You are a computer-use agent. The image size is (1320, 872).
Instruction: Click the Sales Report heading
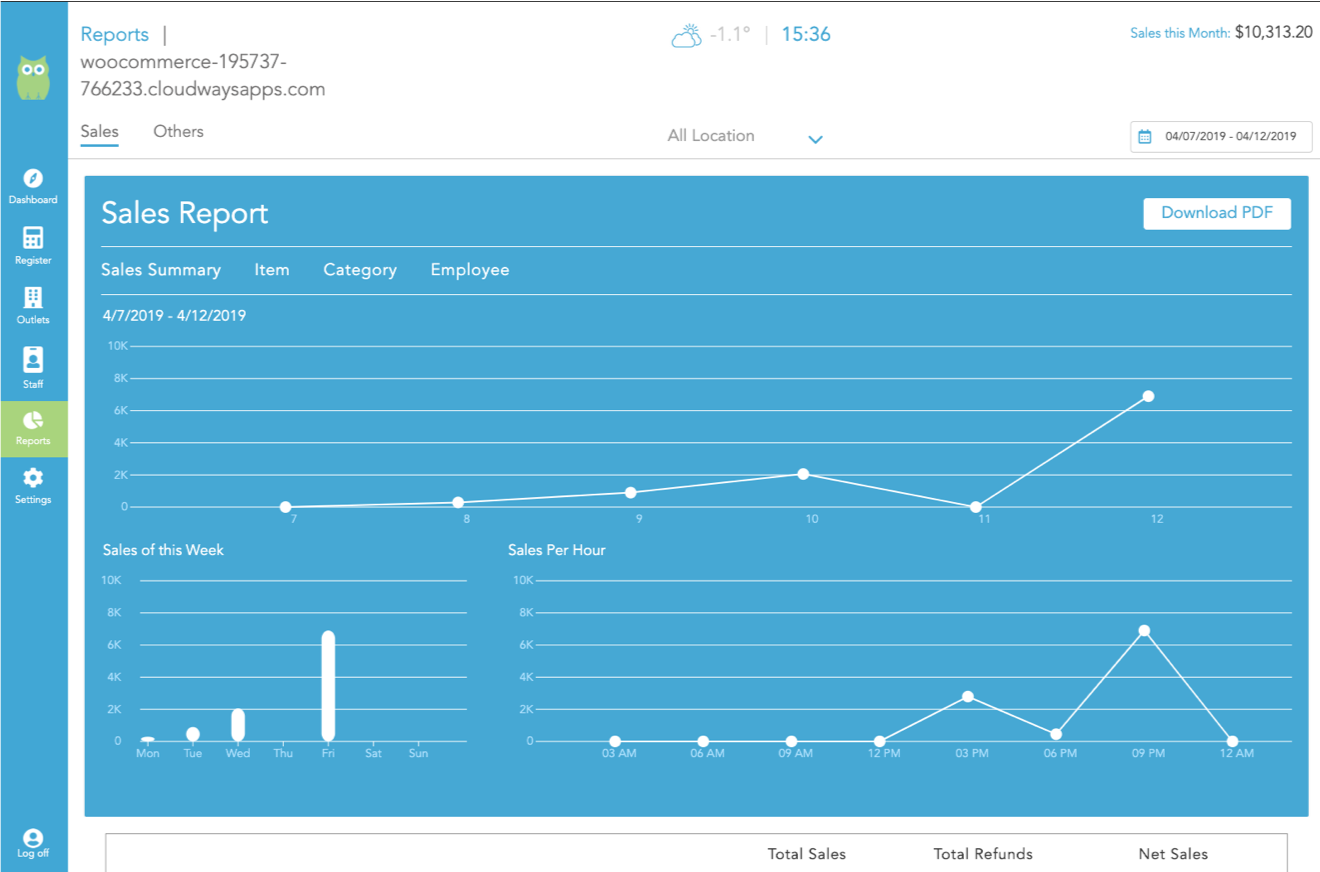(185, 213)
